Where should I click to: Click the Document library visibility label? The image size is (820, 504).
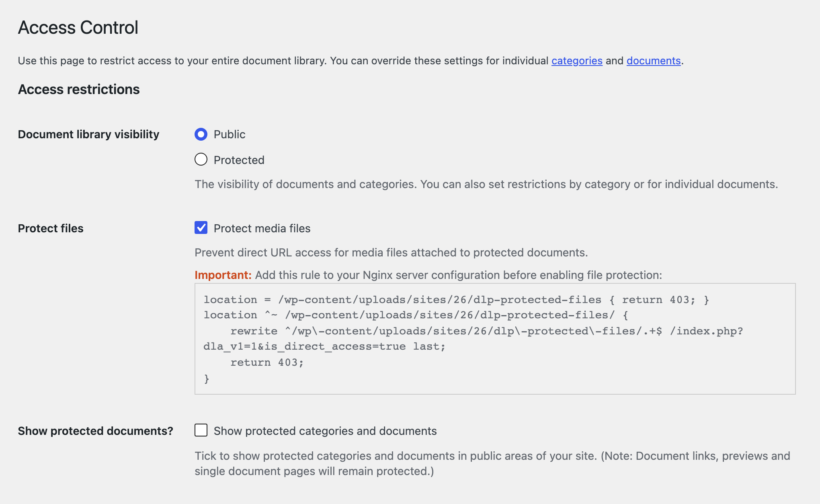[88, 134]
